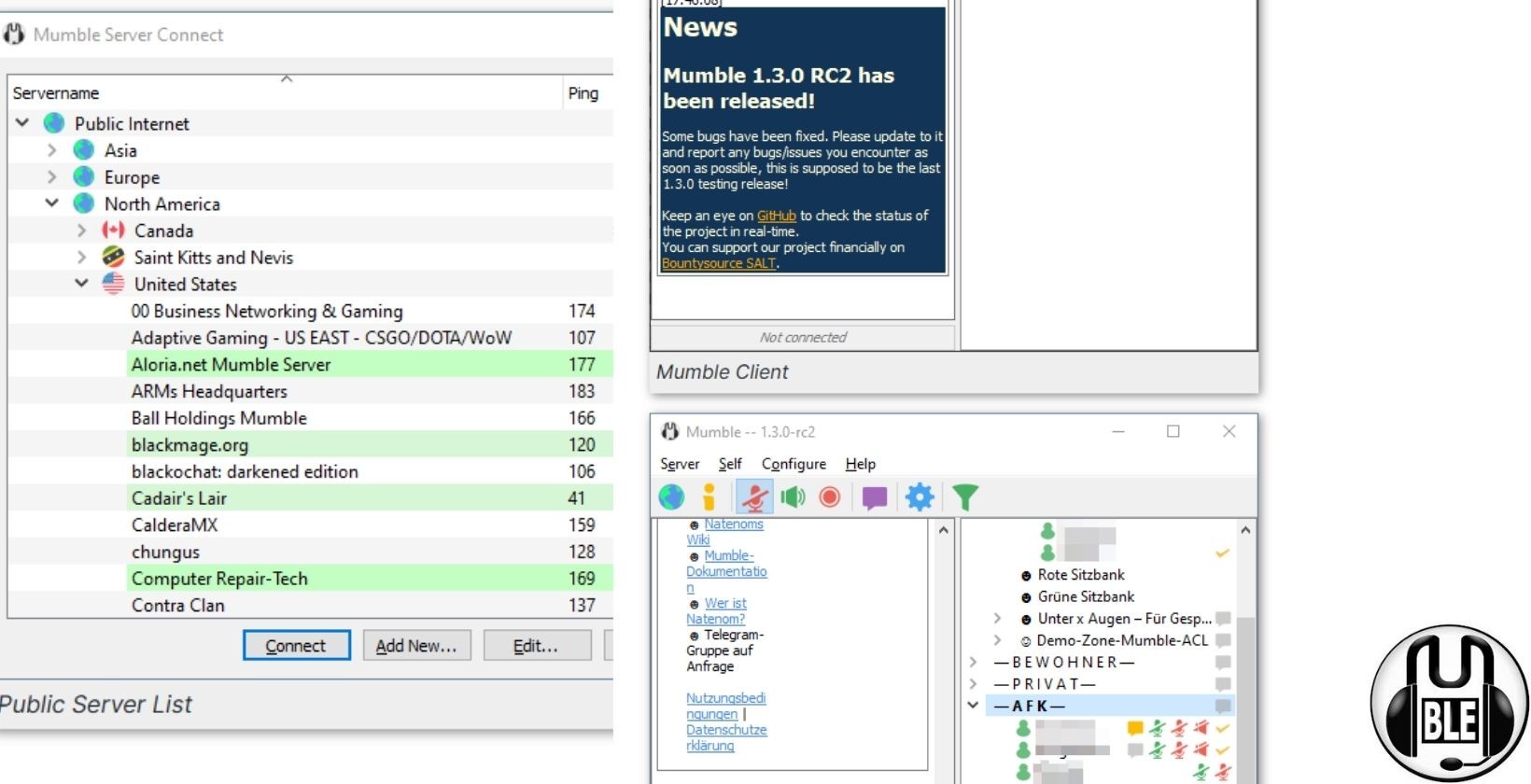The height and width of the screenshot is (784, 1531).
Task: Open the Help menu
Action: tap(861, 464)
